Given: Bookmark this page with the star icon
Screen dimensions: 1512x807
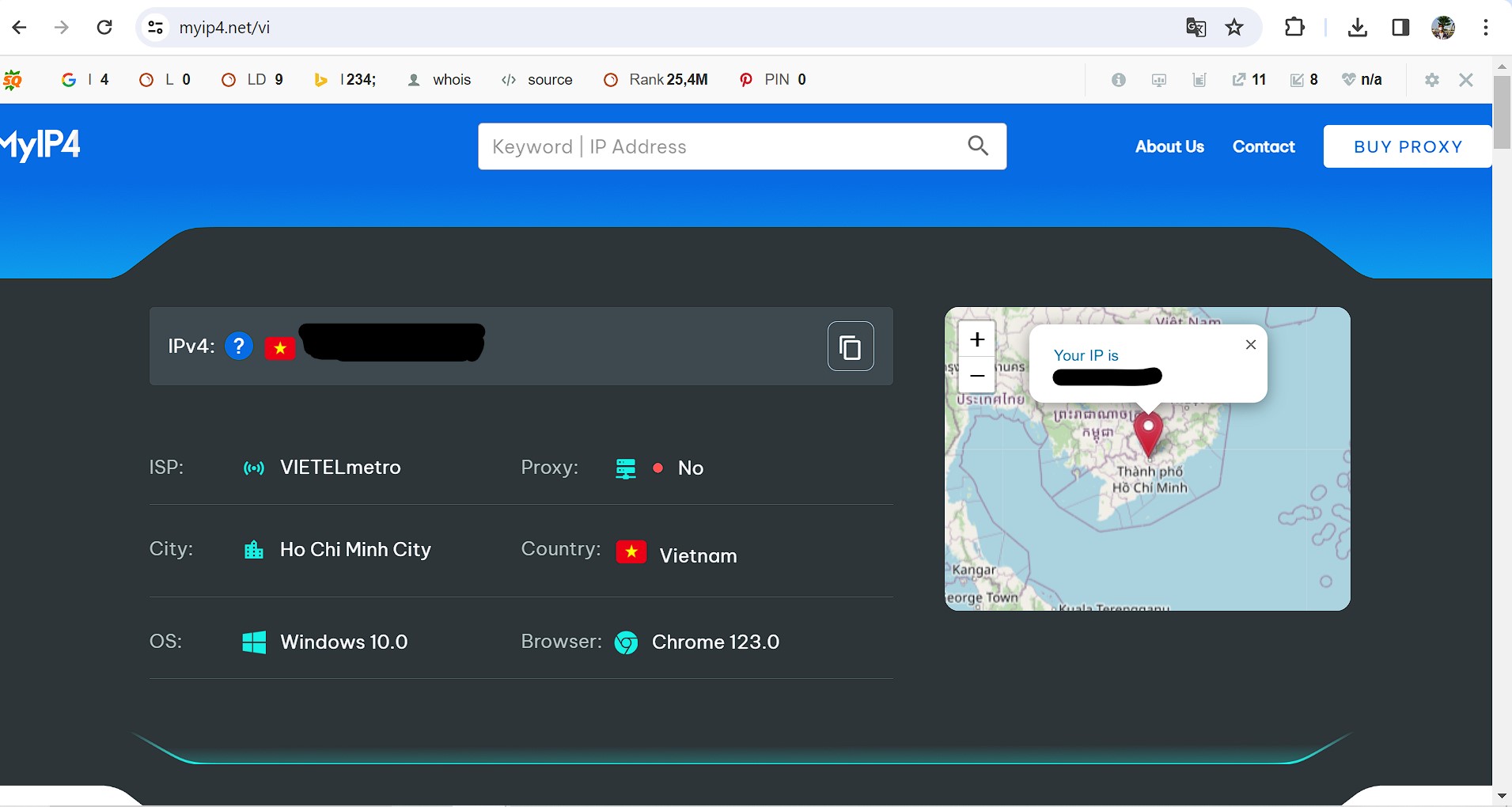Looking at the screenshot, I should tap(1234, 28).
